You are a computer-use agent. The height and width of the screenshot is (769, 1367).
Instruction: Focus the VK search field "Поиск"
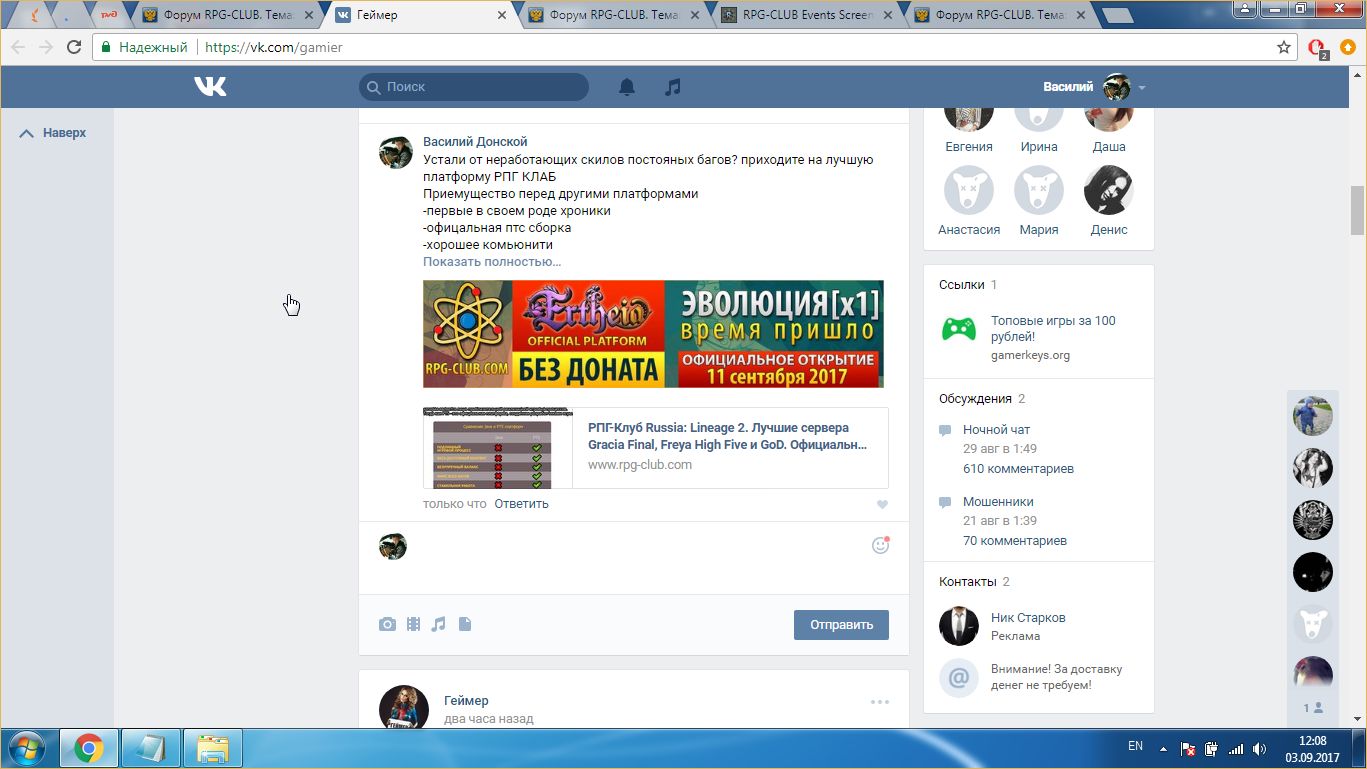[x=474, y=87]
